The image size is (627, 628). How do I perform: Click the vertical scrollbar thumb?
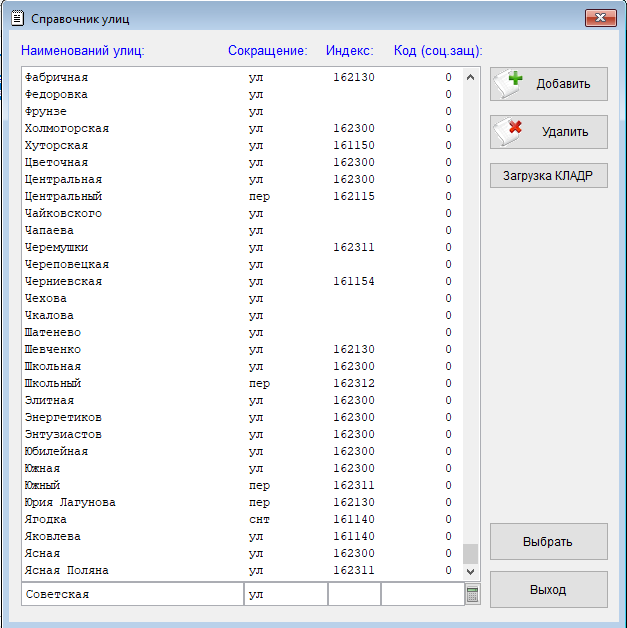point(471,553)
